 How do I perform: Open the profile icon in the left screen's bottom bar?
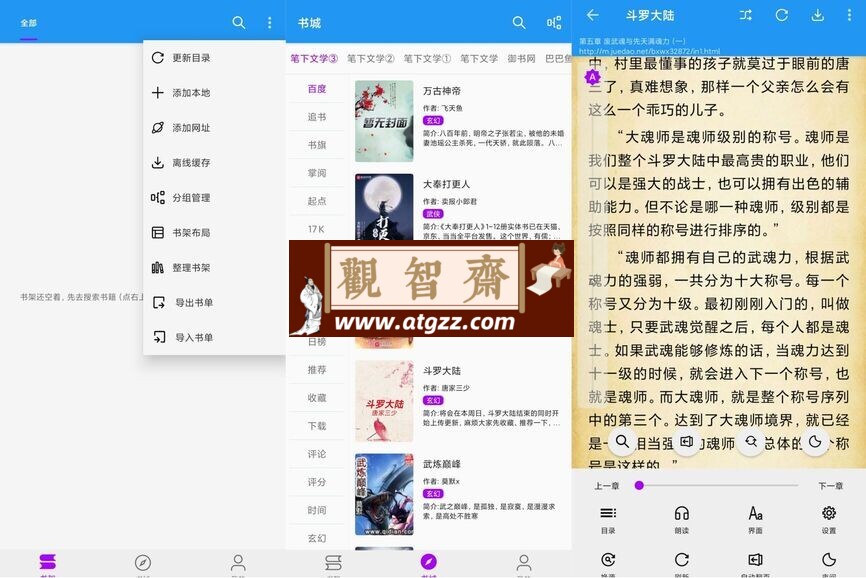tap(238, 563)
